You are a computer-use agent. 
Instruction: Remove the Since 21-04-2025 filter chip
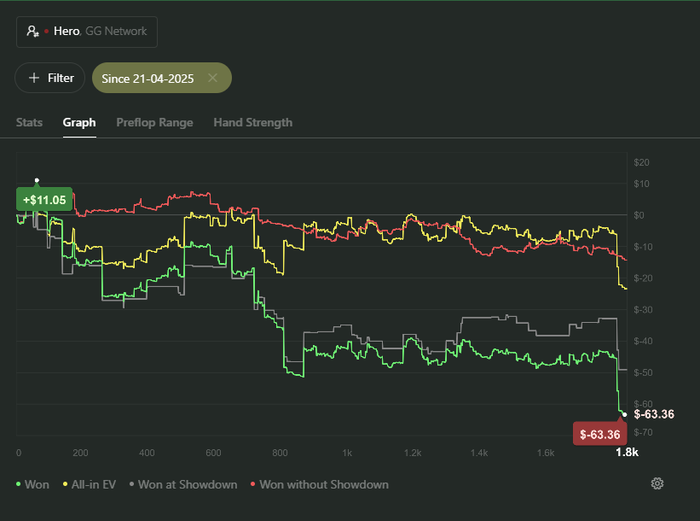[213, 78]
